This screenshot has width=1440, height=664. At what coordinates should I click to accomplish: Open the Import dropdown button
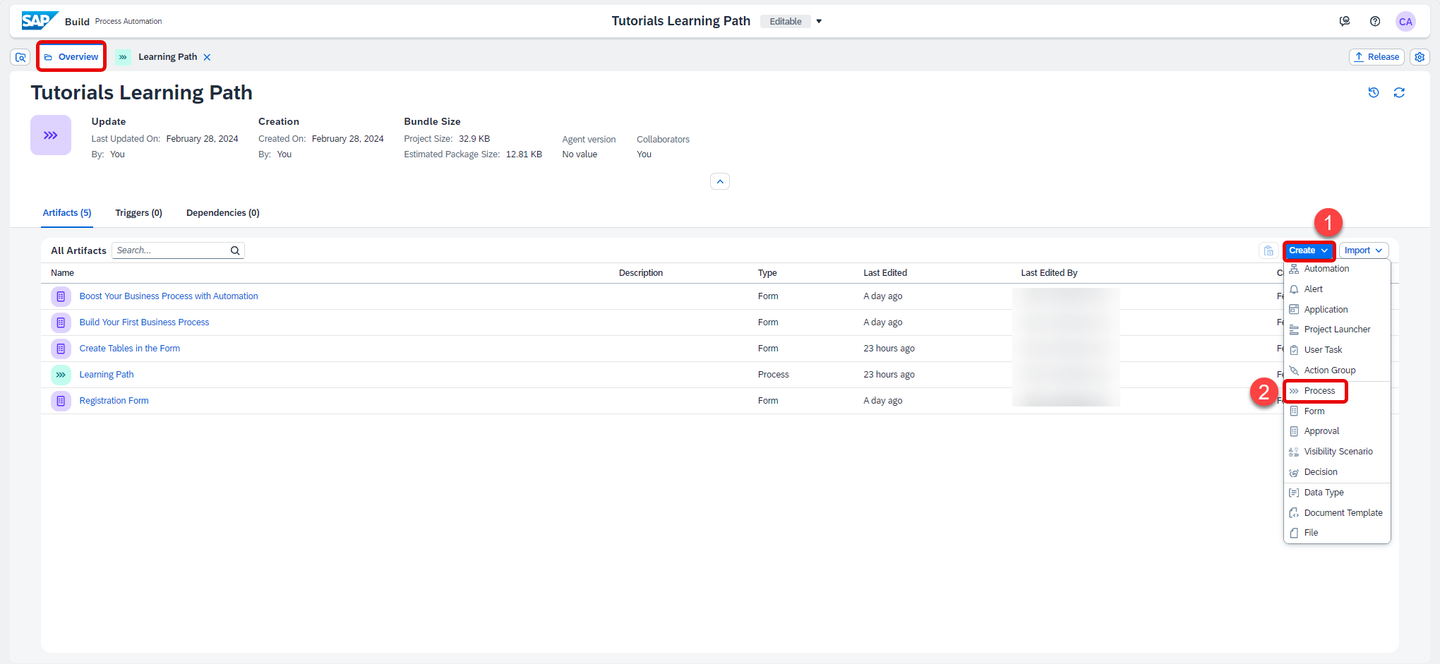point(1364,251)
